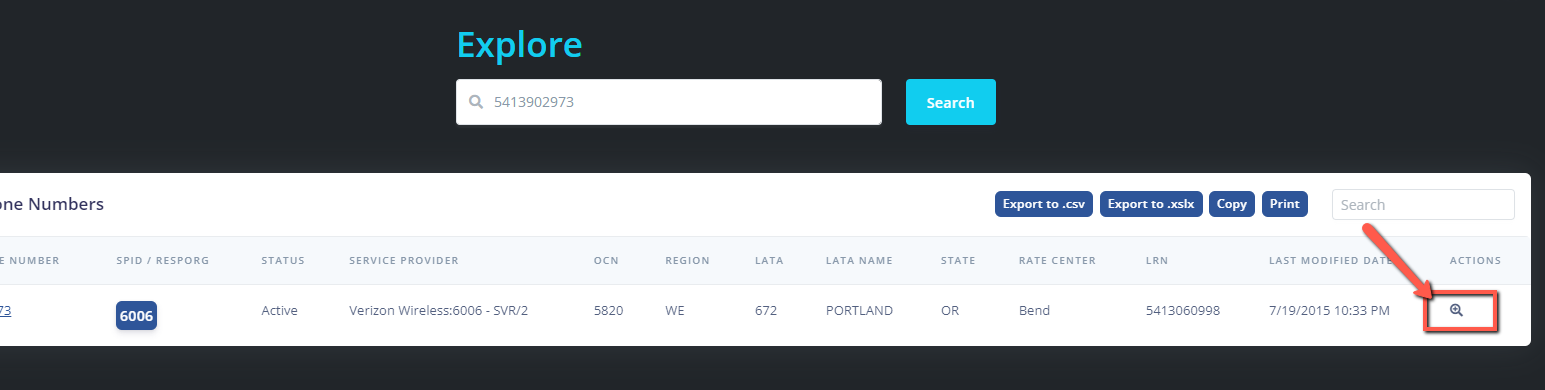Copy the table results
Viewport: 1545px width, 390px height.
click(x=1232, y=204)
